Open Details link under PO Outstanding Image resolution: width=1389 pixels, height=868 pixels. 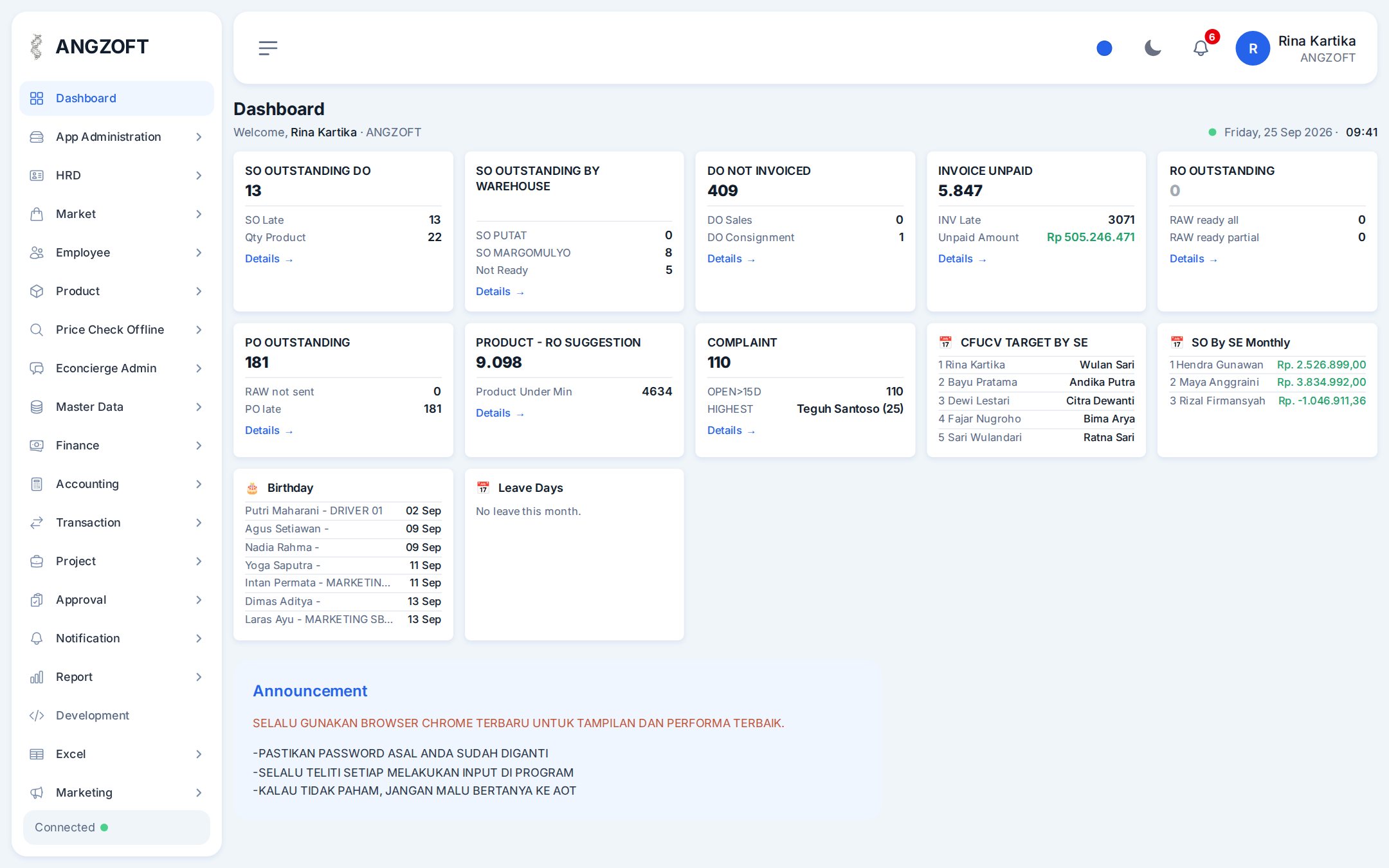click(x=269, y=431)
